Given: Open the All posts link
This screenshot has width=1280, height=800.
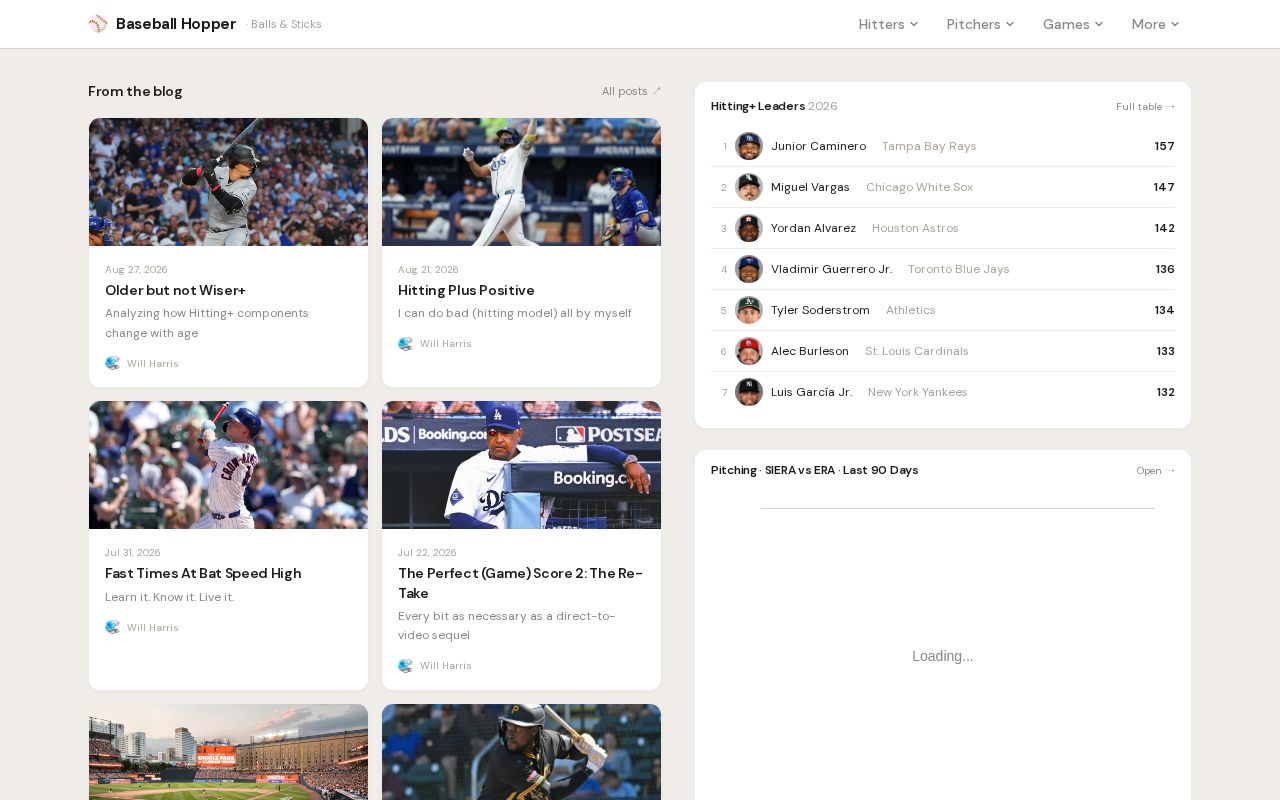Looking at the screenshot, I should [631, 91].
